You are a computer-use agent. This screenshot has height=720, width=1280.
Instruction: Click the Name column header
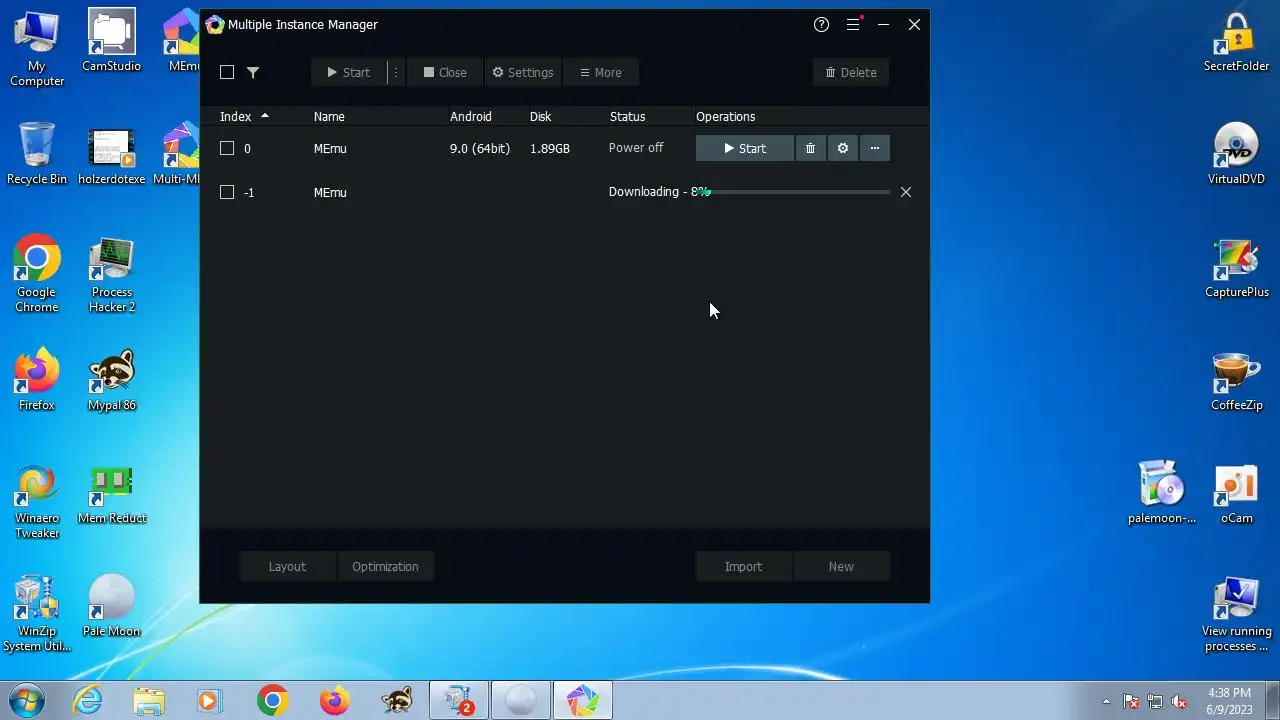pyautogui.click(x=329, y=116)
